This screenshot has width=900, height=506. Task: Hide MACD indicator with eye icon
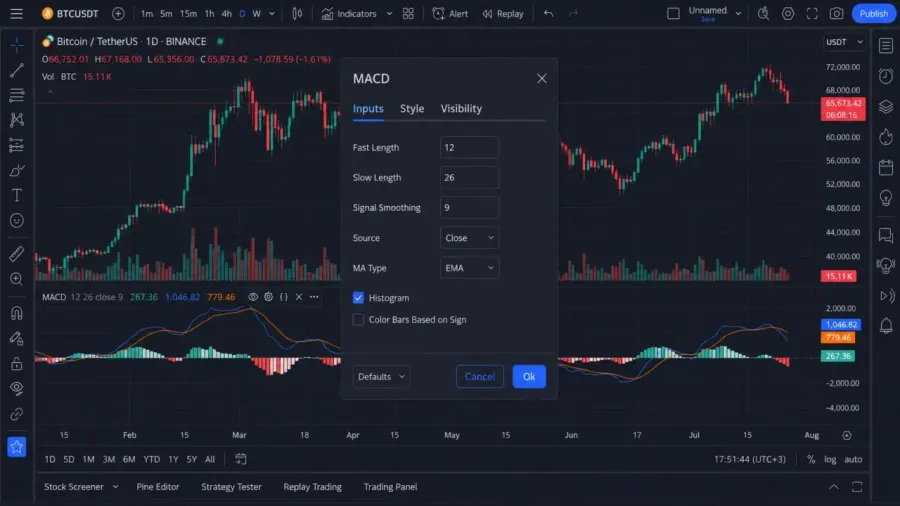253,297
